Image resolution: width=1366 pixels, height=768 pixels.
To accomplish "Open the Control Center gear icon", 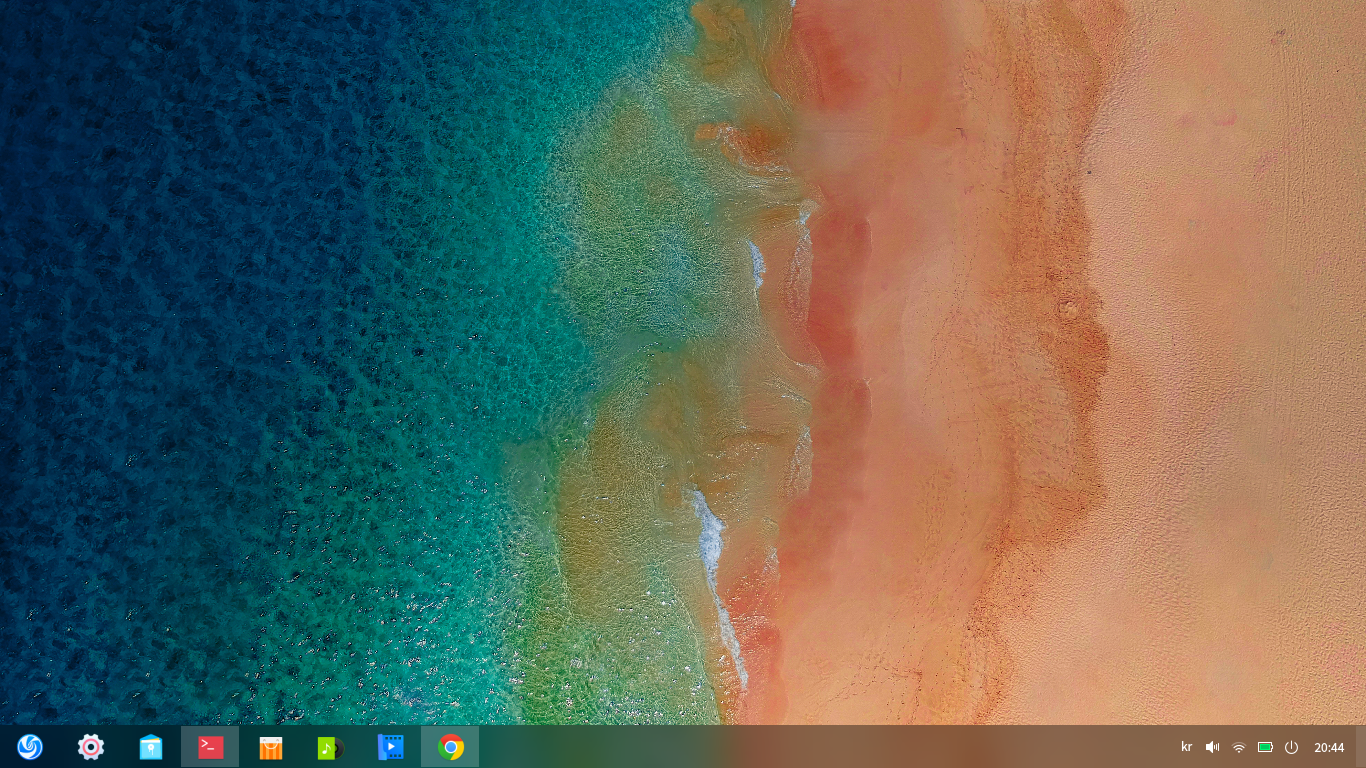I will [x=90, y=747].
